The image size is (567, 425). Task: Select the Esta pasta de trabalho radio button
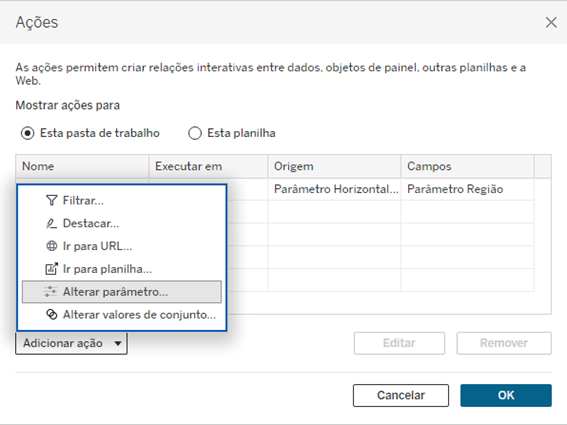27,133
